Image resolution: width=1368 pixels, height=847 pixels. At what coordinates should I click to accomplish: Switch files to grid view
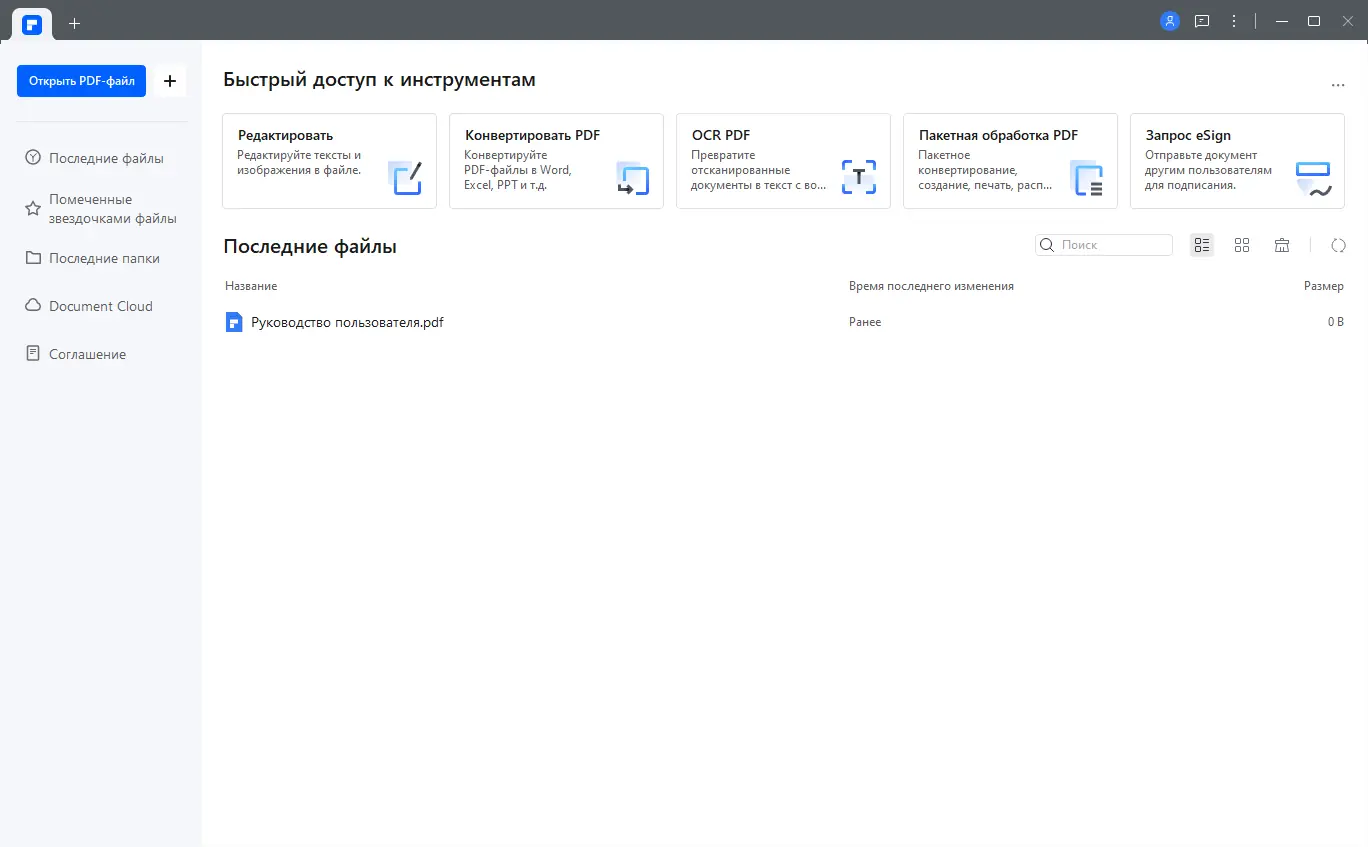(x=1241, y=244)
